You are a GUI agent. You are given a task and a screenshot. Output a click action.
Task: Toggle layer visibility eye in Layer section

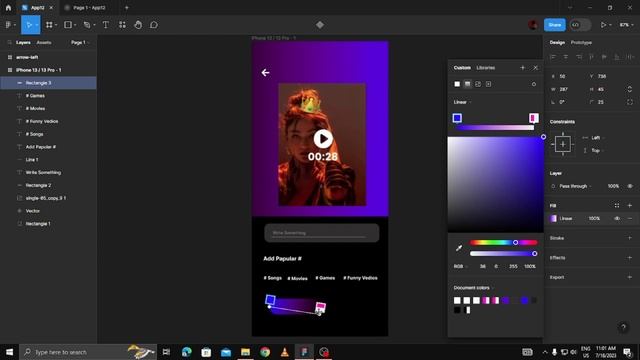(x=630, y=186)
